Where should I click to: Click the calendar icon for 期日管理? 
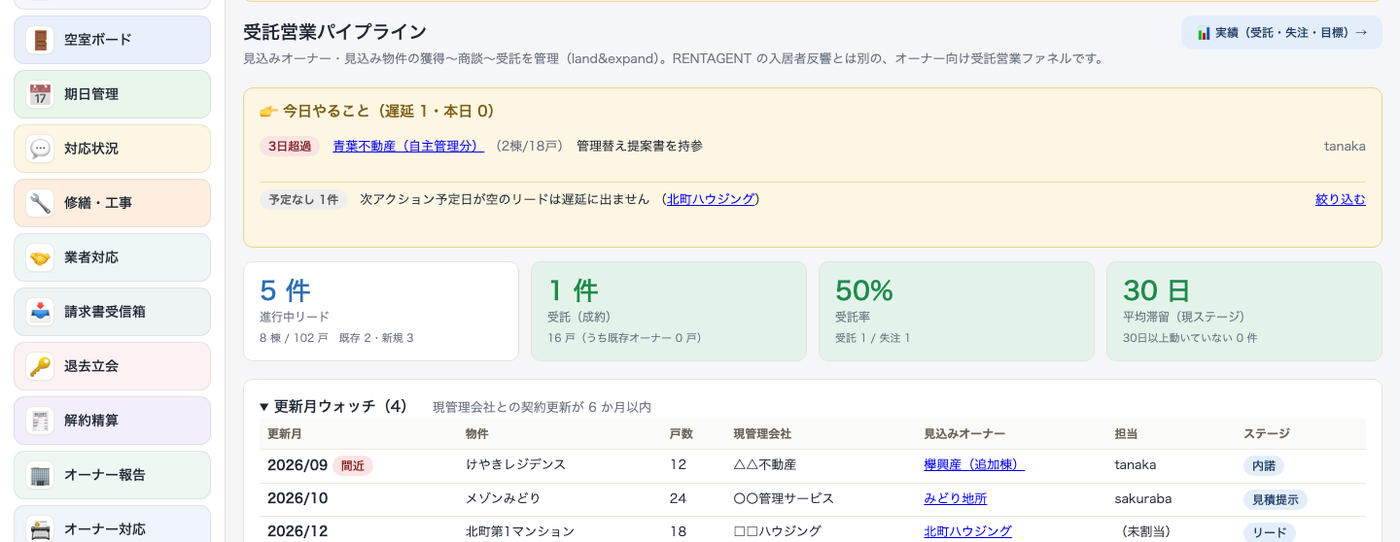point(40,94)
